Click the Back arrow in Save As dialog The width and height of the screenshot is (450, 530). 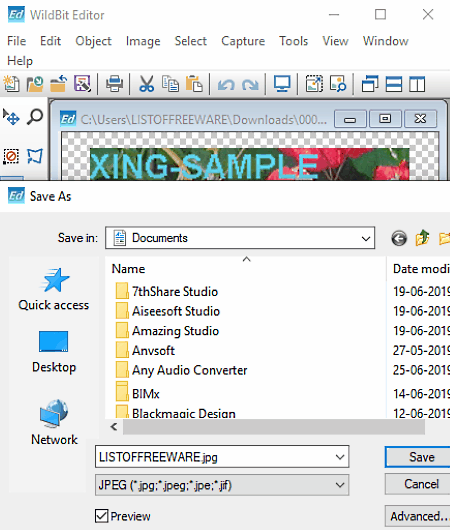pos(399,238)
